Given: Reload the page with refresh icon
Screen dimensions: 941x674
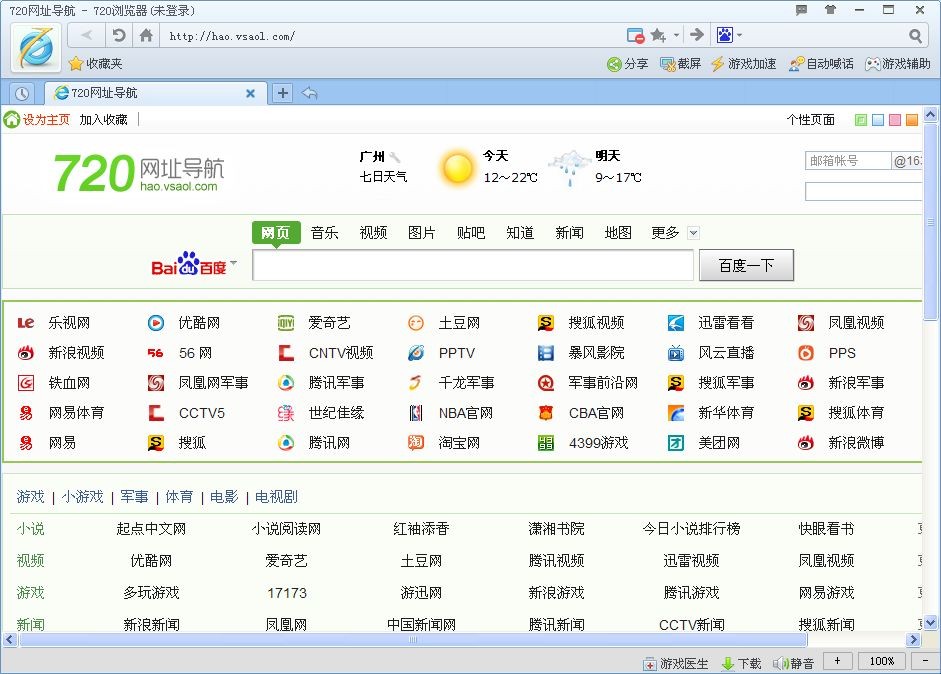Looking at the screenshot, I should tap(119, 35).
